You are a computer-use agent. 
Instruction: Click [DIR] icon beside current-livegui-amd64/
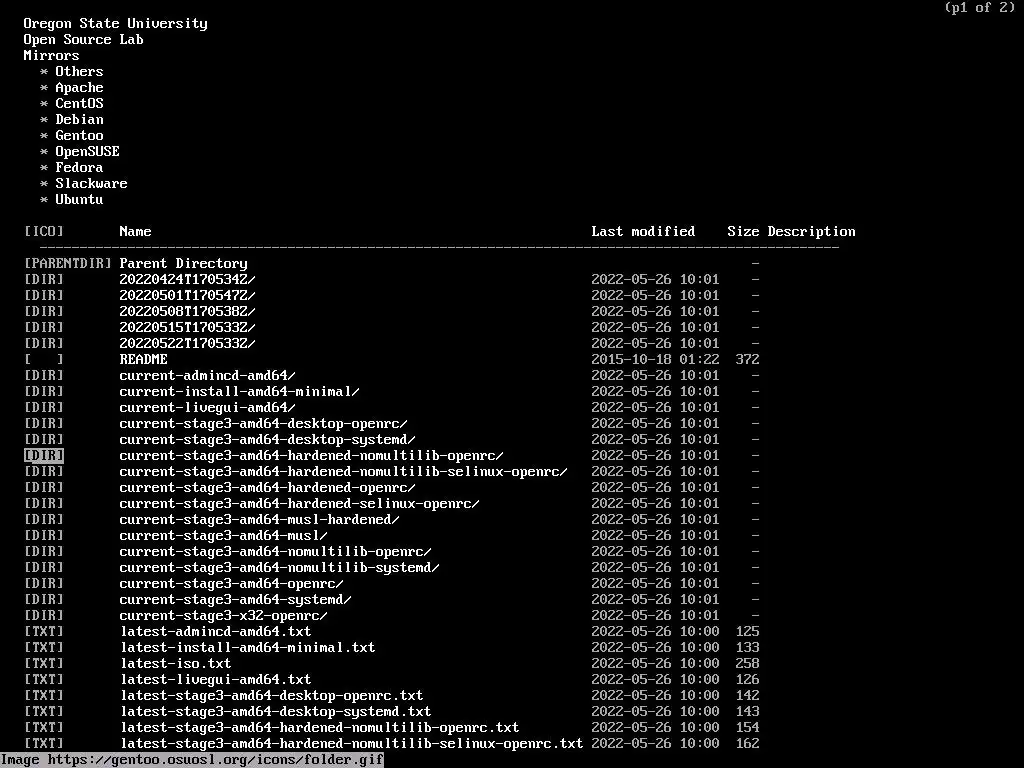(x=44, y=408)
